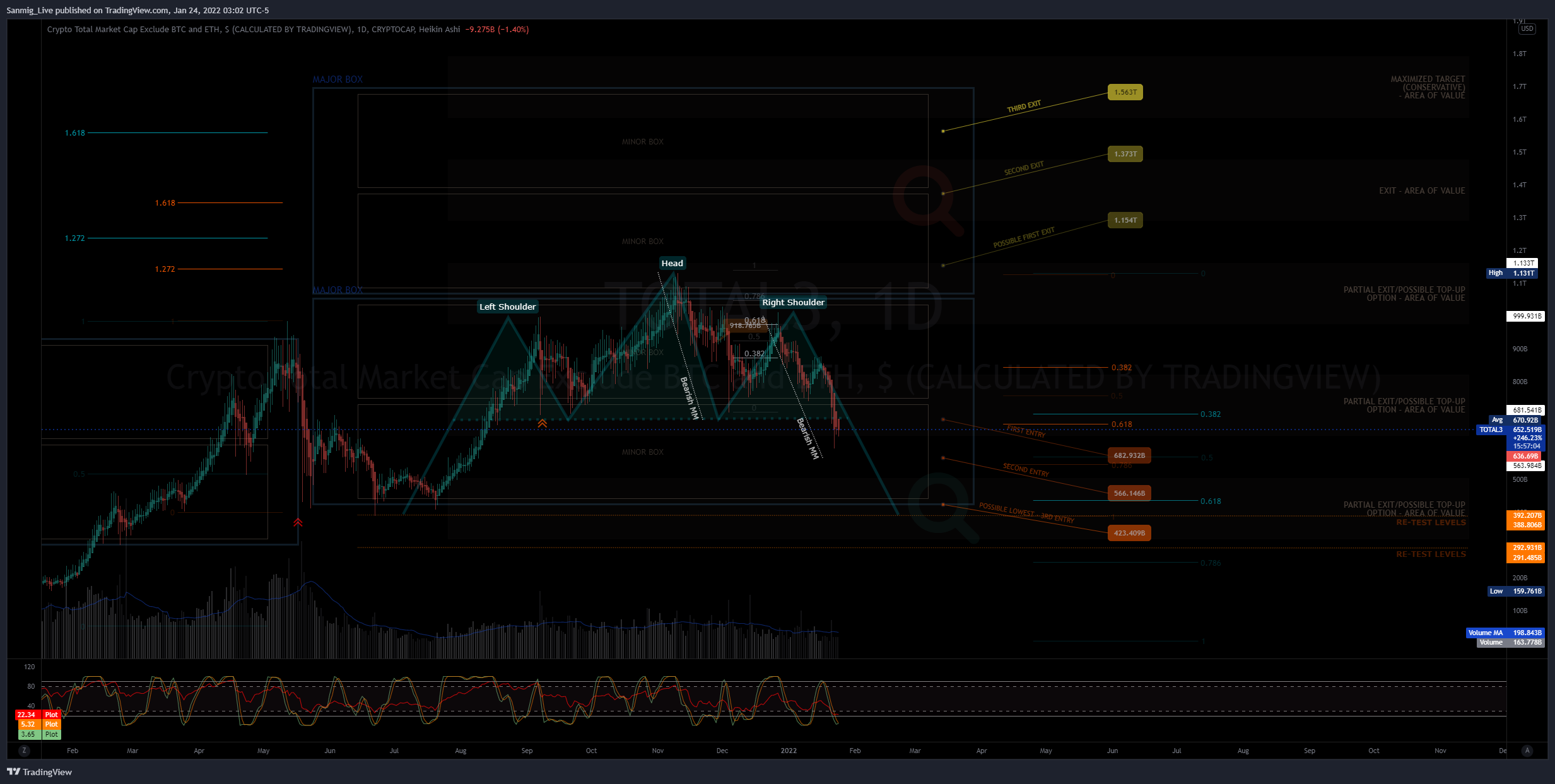This screenshot has height=784, width=1555.
Task: Click the Volume 163.778B label
Action: tap(1510, 643)
